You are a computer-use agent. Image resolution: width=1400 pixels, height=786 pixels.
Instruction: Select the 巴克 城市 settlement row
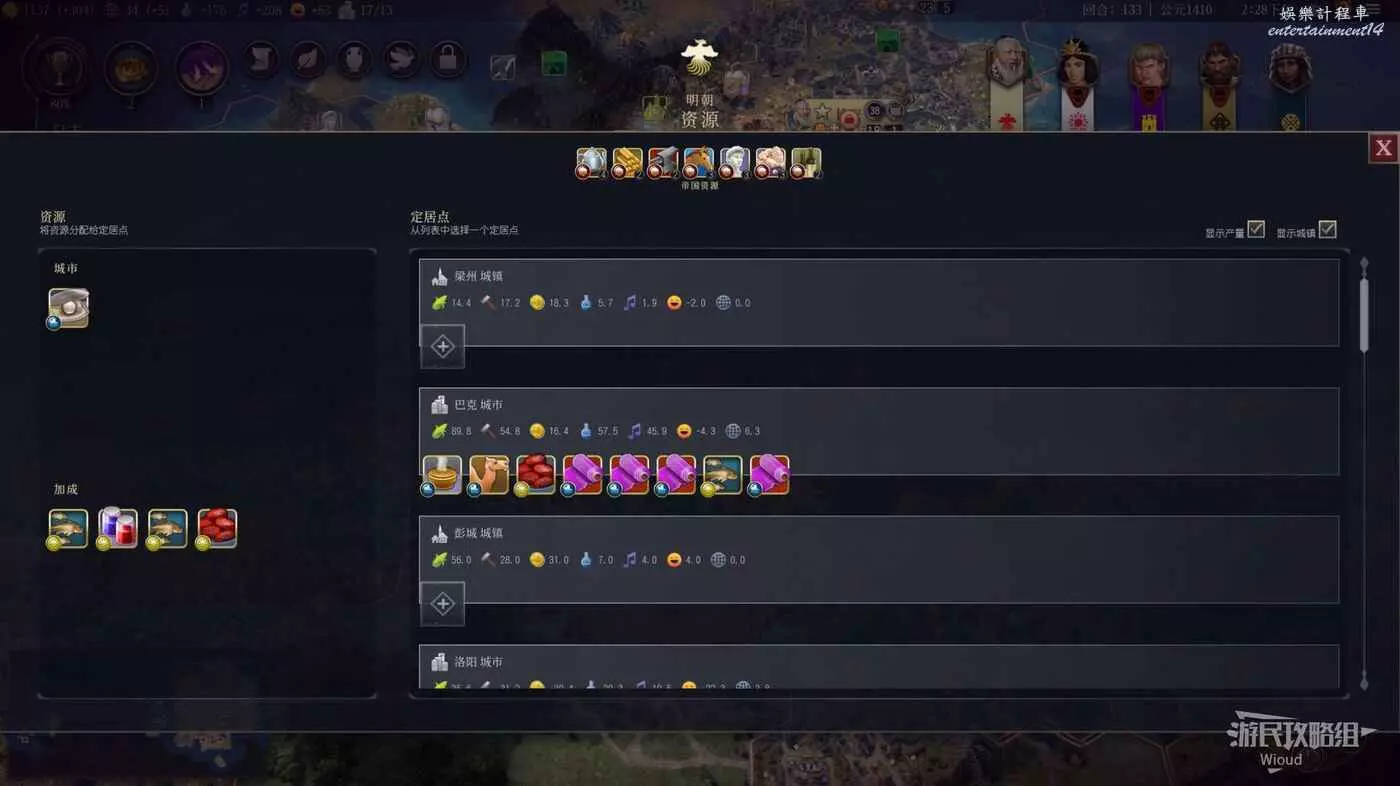pyautogui.click(x=879, y=431)
